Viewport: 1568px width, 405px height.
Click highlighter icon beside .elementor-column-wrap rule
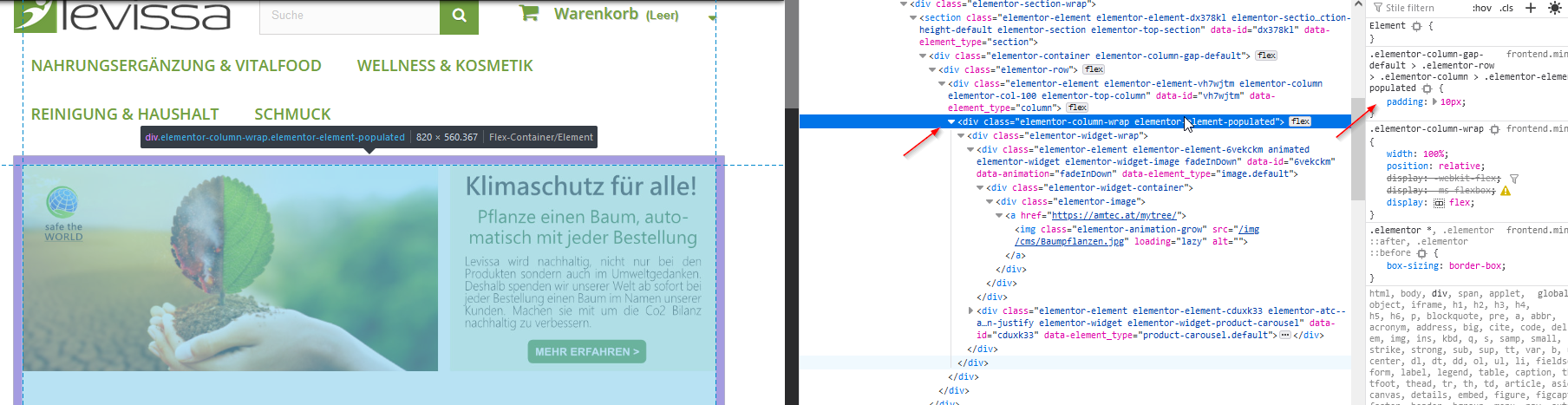[1494, 129]
